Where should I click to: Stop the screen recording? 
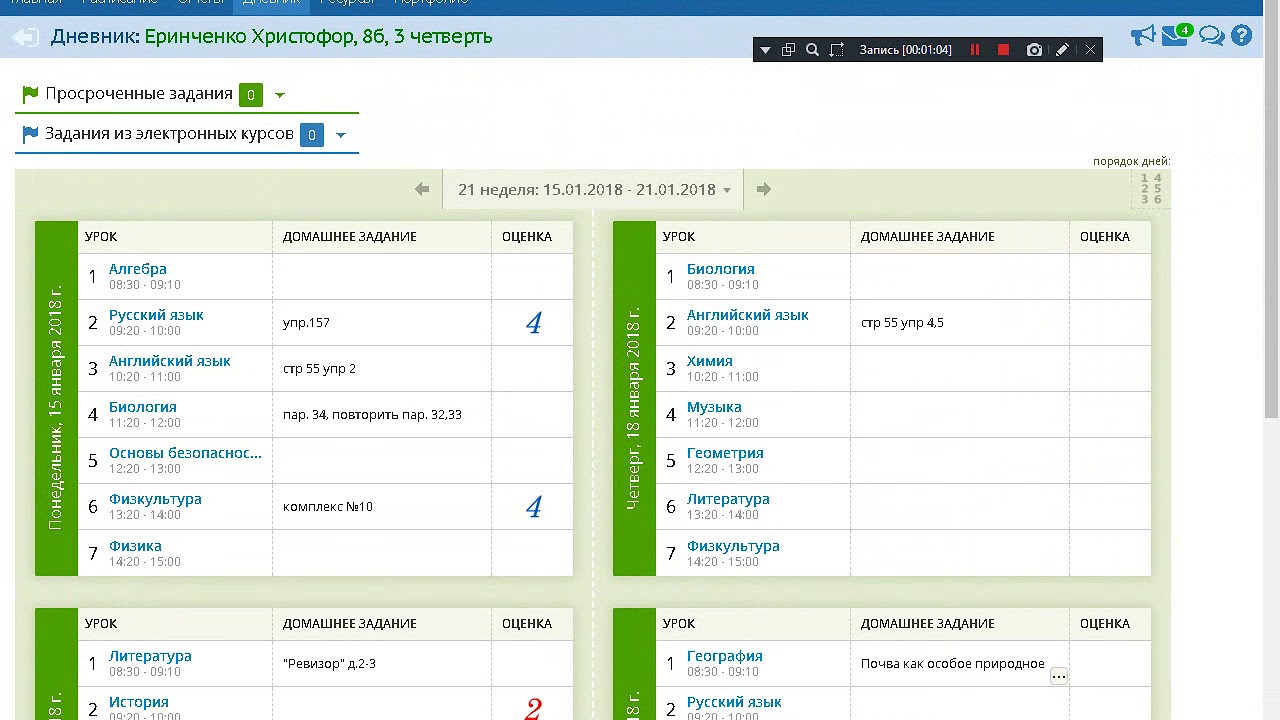coord(1004,50)
